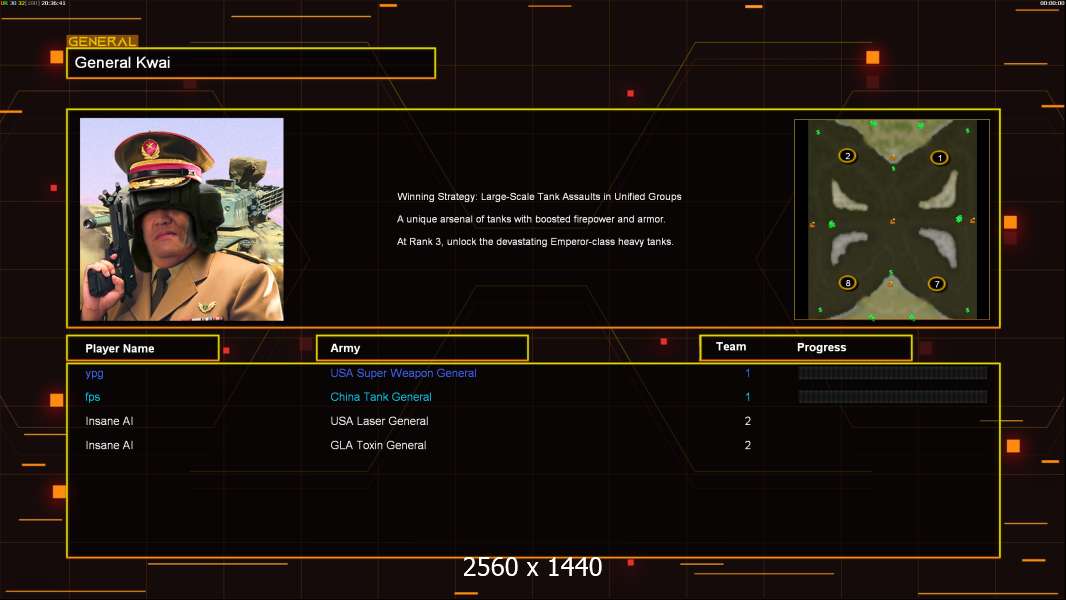Select player name ypg

click(94, 373)
